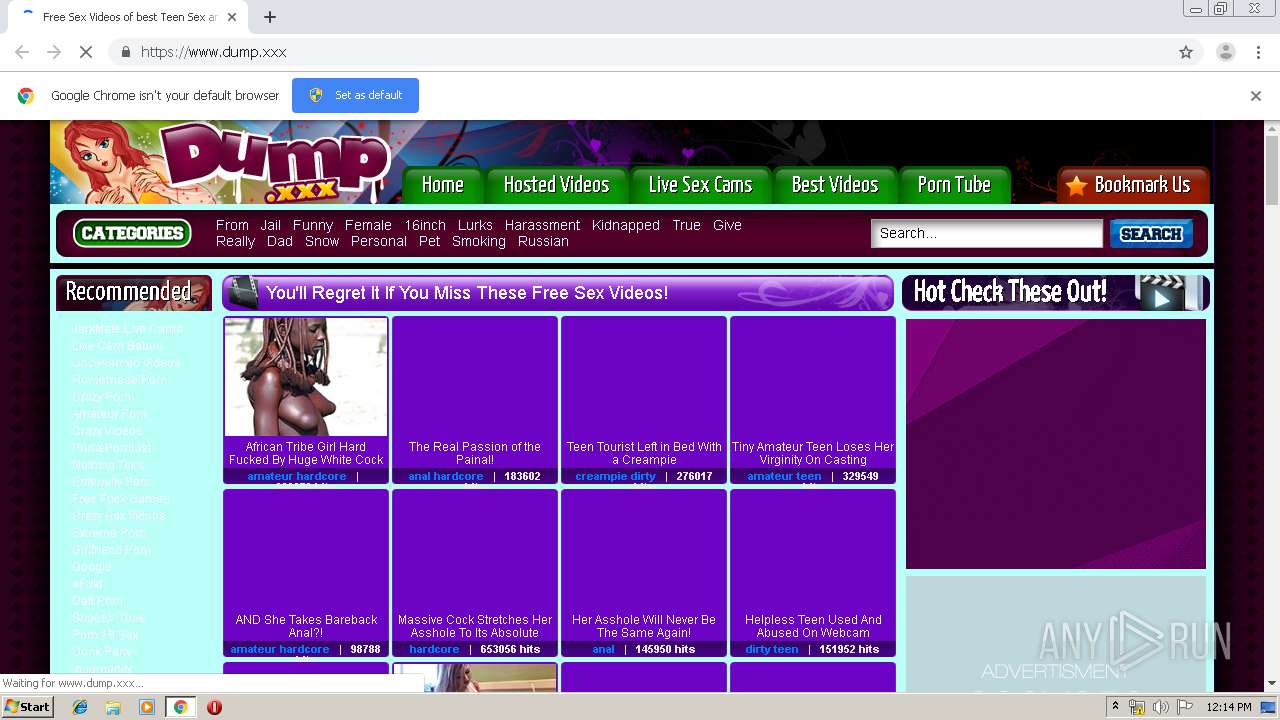The height and width of the screenshot is (720, 1280).
Task: Select the Snow category link
Action: [322, 241]
